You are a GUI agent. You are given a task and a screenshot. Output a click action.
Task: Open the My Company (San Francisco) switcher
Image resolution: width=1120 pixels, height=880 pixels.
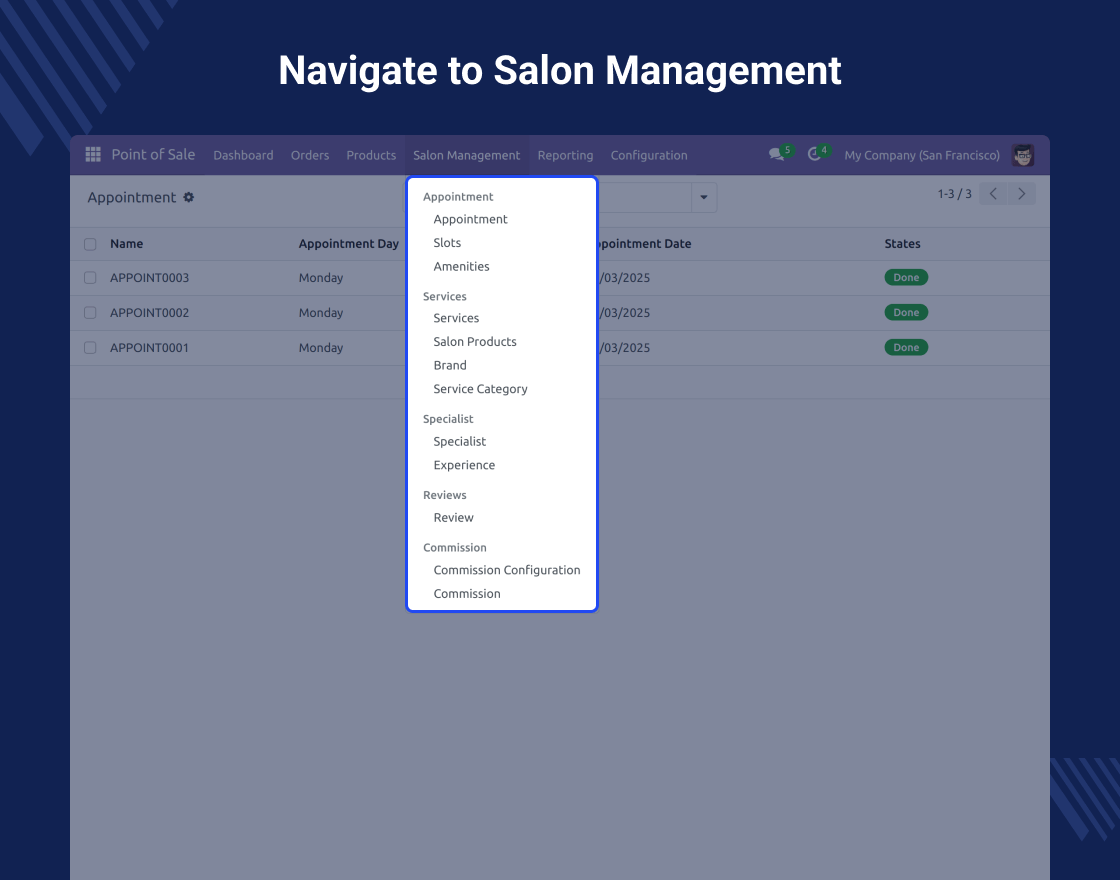[x=922, y=155]
